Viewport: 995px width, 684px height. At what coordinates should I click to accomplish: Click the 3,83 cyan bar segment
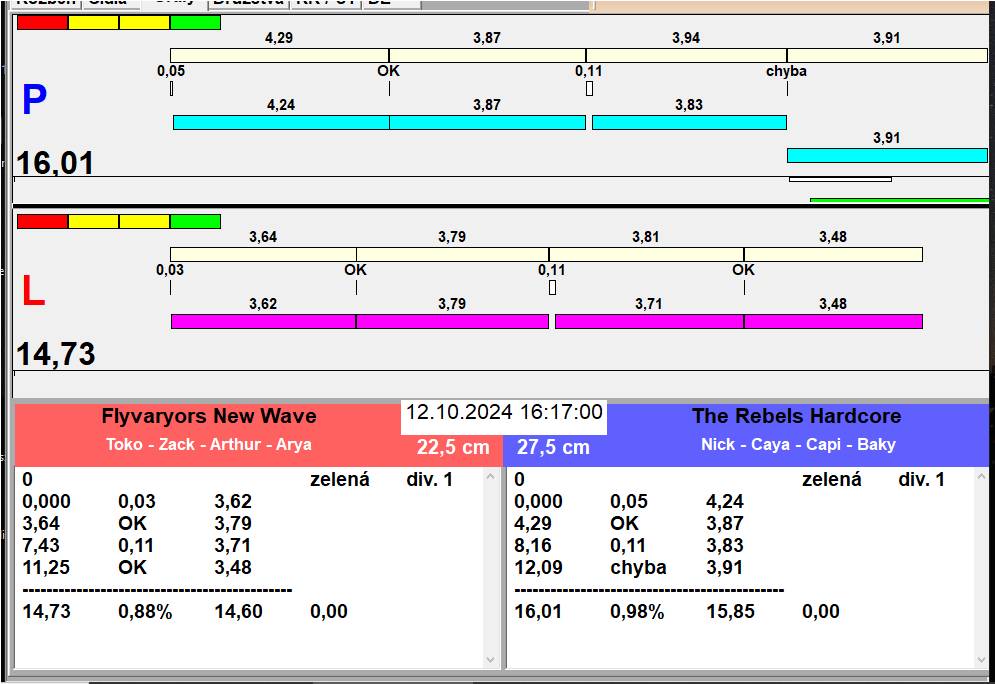click(689, 122)
